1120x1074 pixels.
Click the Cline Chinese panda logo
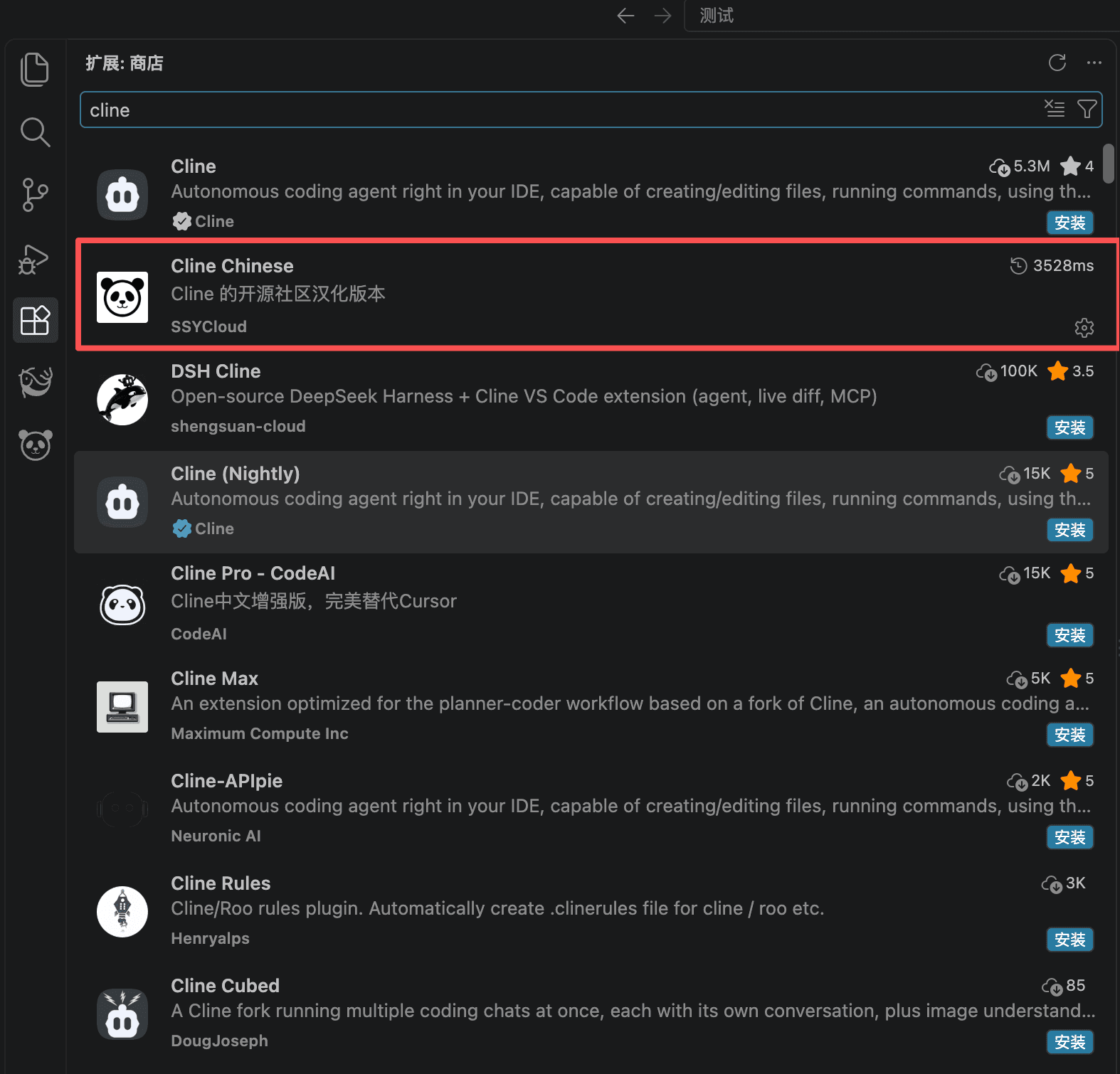[122, 297]
